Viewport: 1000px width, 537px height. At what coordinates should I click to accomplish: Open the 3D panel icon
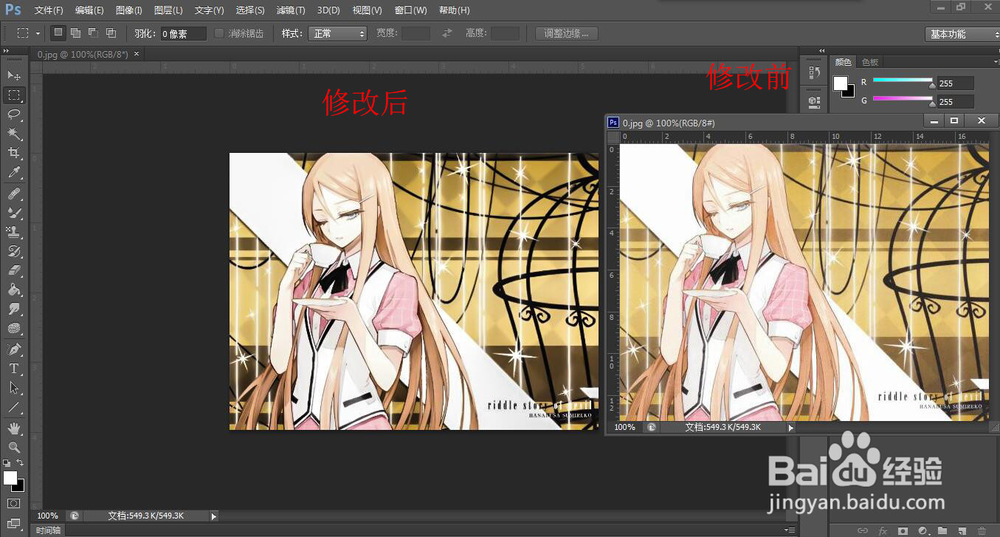pyautogui.click(x=814, y=101)
